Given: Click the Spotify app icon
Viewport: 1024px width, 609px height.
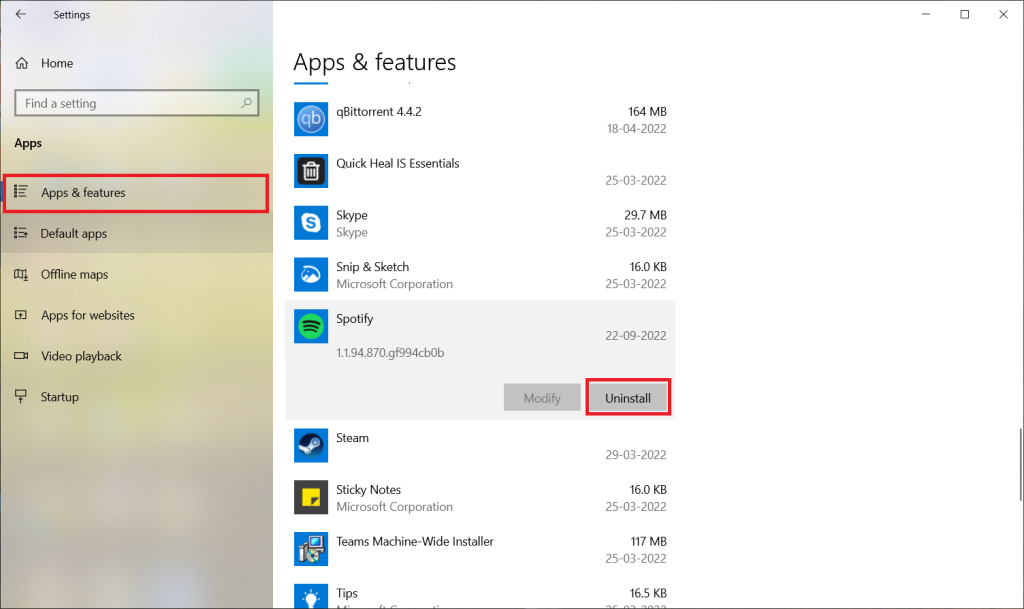Looking at the screenshot, I should (x=311, y=326).
